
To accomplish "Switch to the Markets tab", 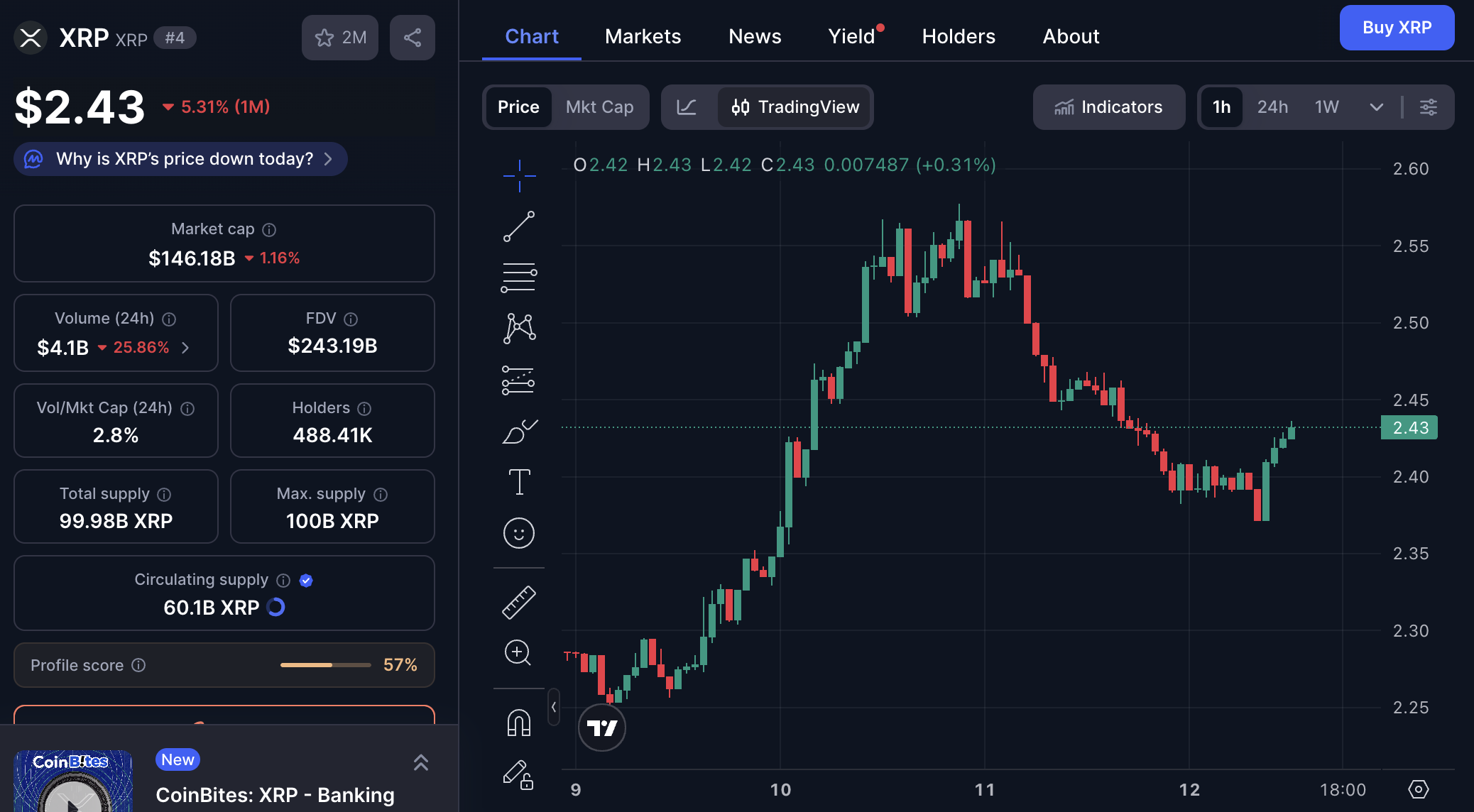I will coord(643,36).
